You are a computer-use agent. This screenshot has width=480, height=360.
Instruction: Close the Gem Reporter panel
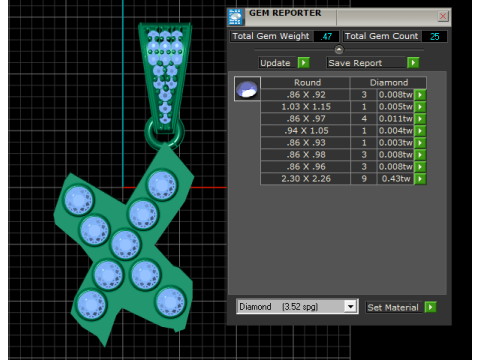click(443, 16)
